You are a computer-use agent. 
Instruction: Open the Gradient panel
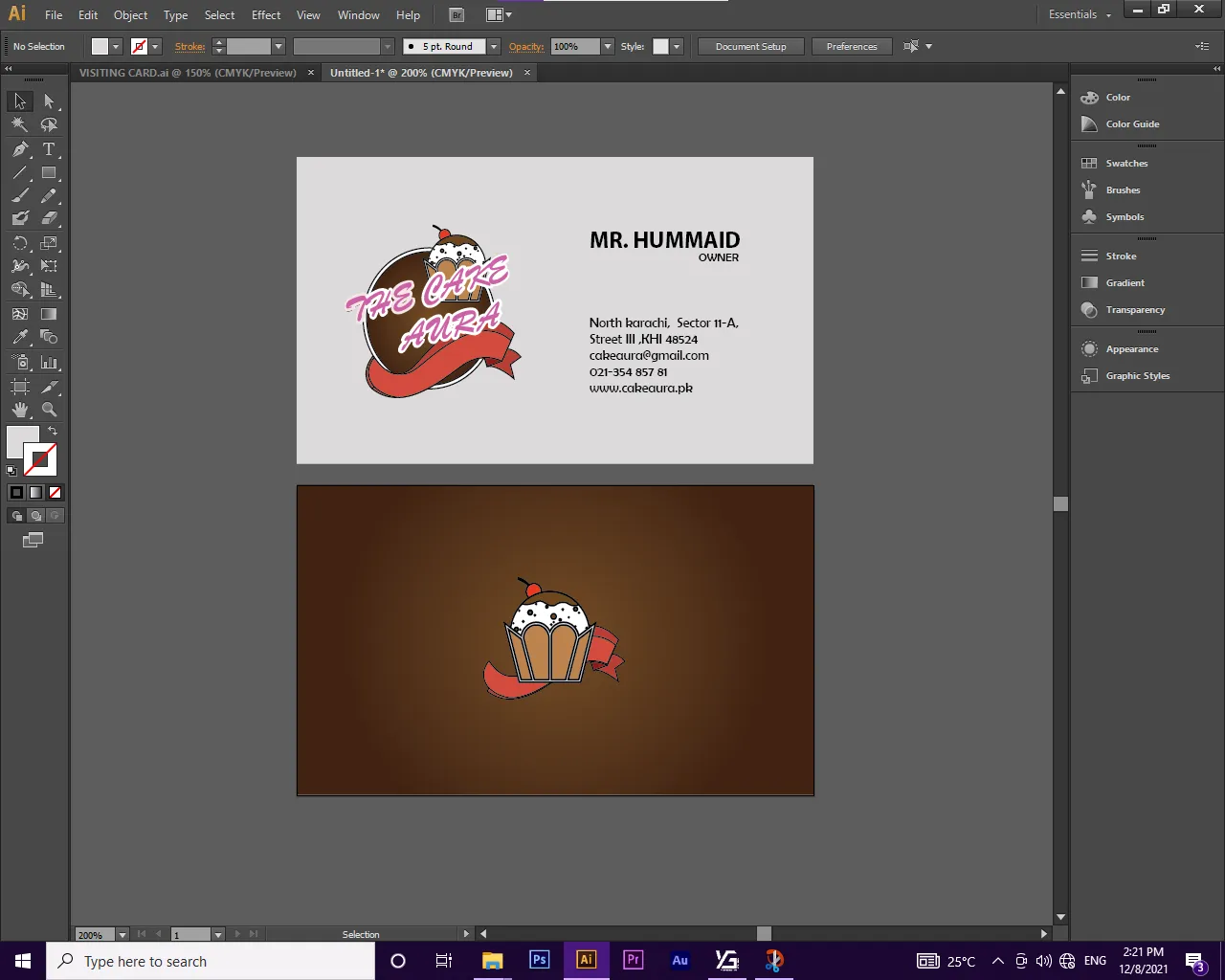coord(1125,283)
